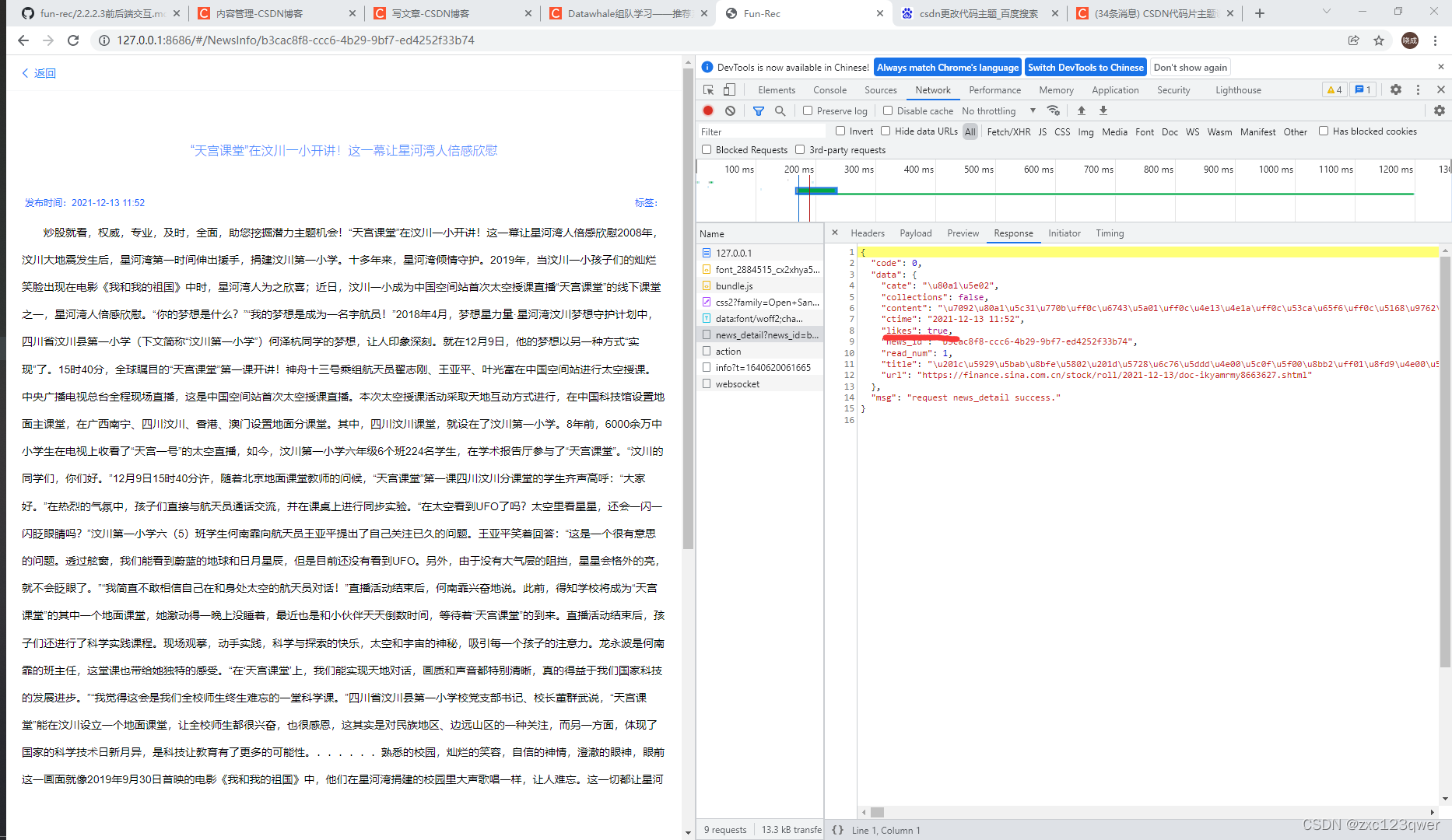
Task: Import HAR file with upload arrow
Action: click(1082, 111)
